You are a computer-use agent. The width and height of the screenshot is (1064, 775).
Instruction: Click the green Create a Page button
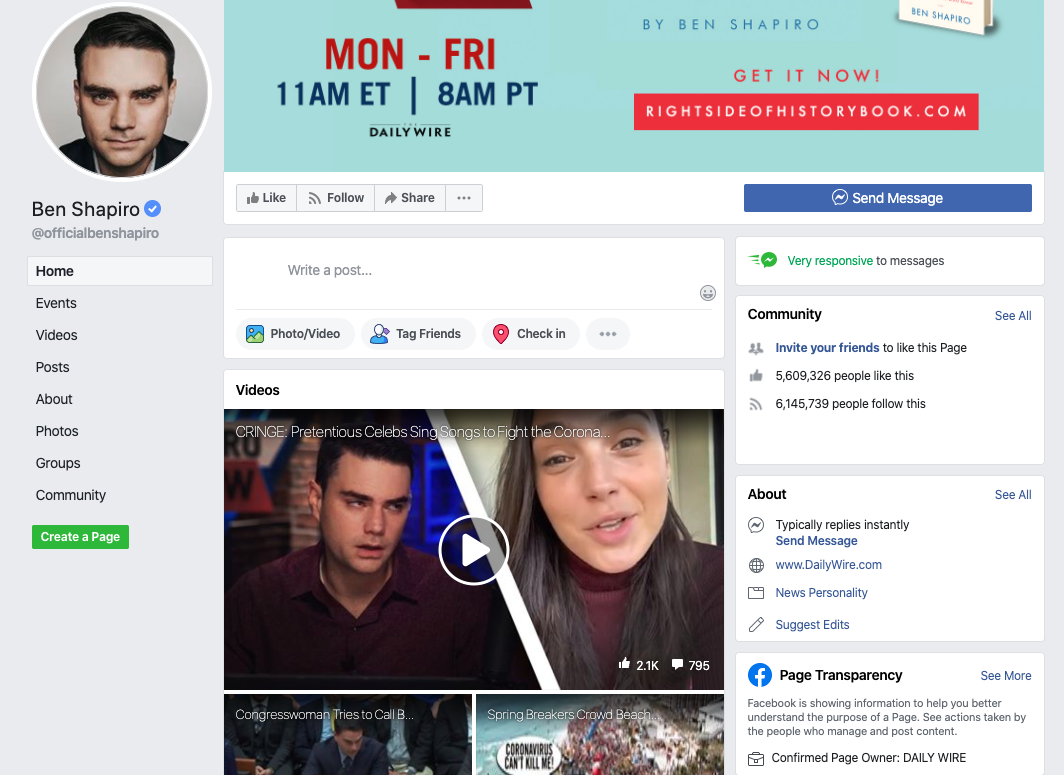80,537
